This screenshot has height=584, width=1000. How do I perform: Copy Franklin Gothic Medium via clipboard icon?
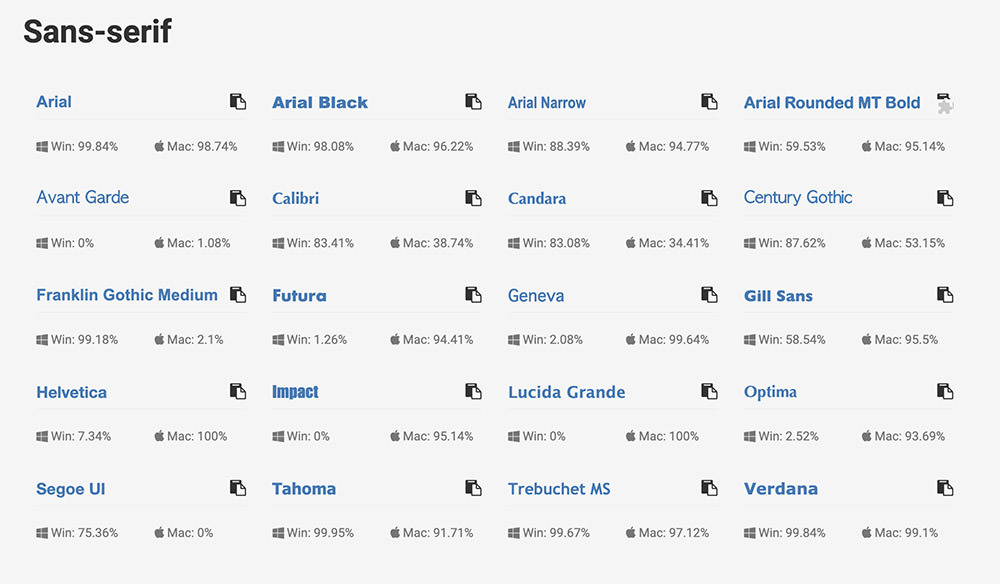coord(237,295)
